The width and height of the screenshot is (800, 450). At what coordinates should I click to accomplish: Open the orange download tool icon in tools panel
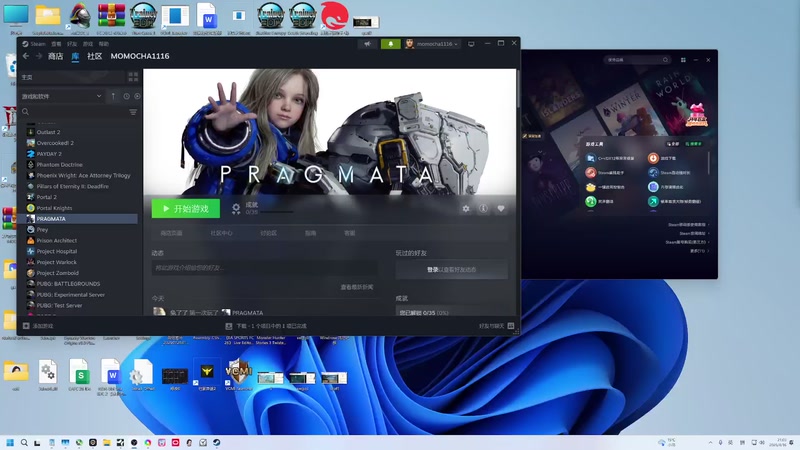coord(653,158)
